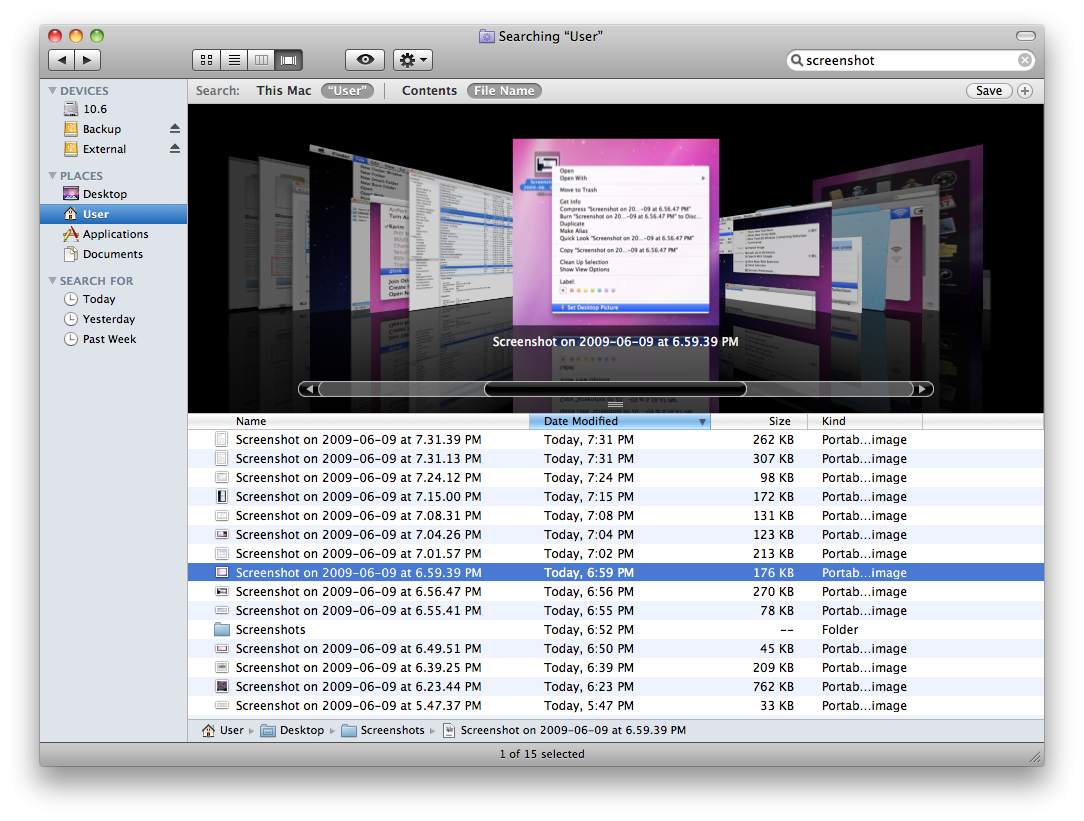Image resolution: width=1084 pixels, height=821 pixels.
Task: Switch to list view
Action: [x=234, y=60]
